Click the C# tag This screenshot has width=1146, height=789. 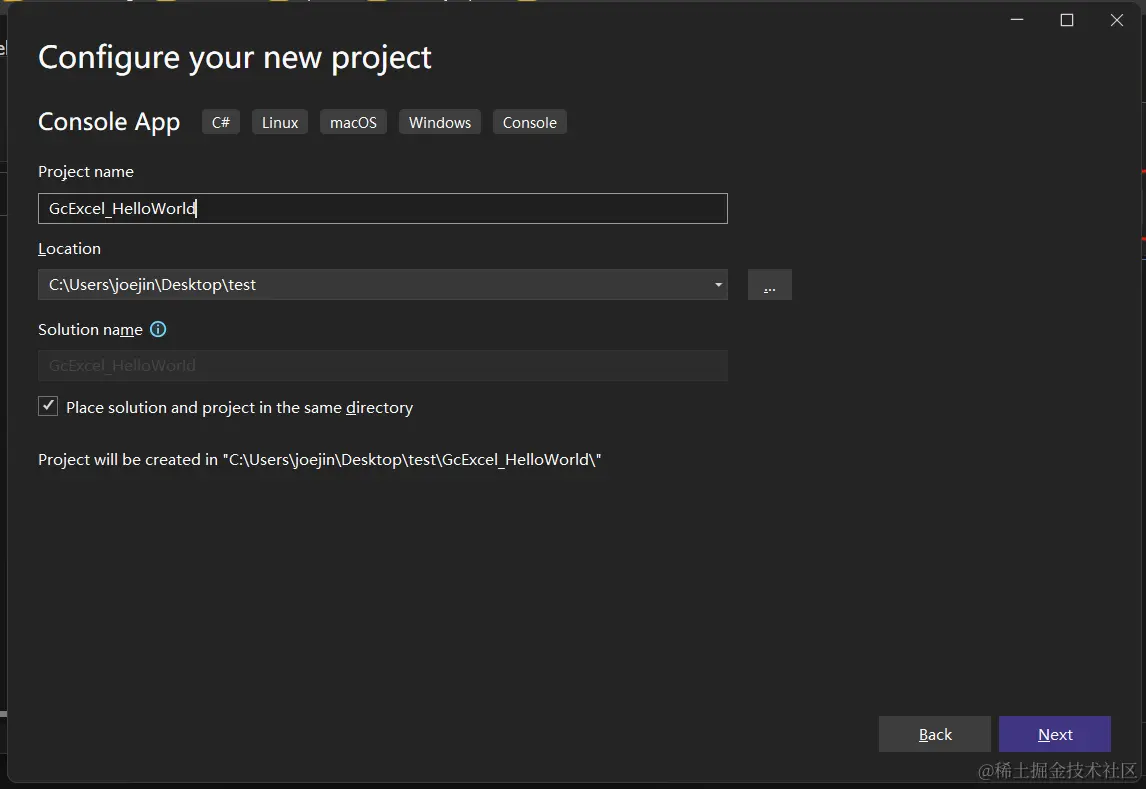[221, 123]
